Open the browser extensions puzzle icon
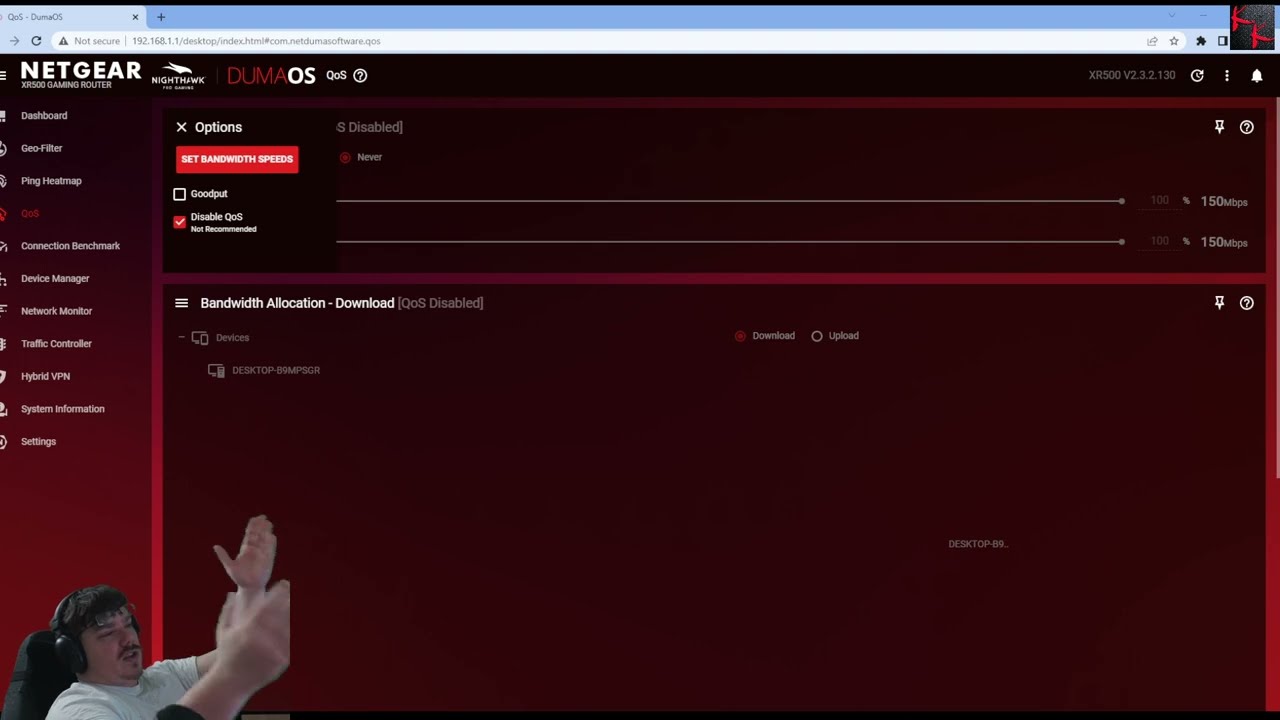 point(1201,41)
